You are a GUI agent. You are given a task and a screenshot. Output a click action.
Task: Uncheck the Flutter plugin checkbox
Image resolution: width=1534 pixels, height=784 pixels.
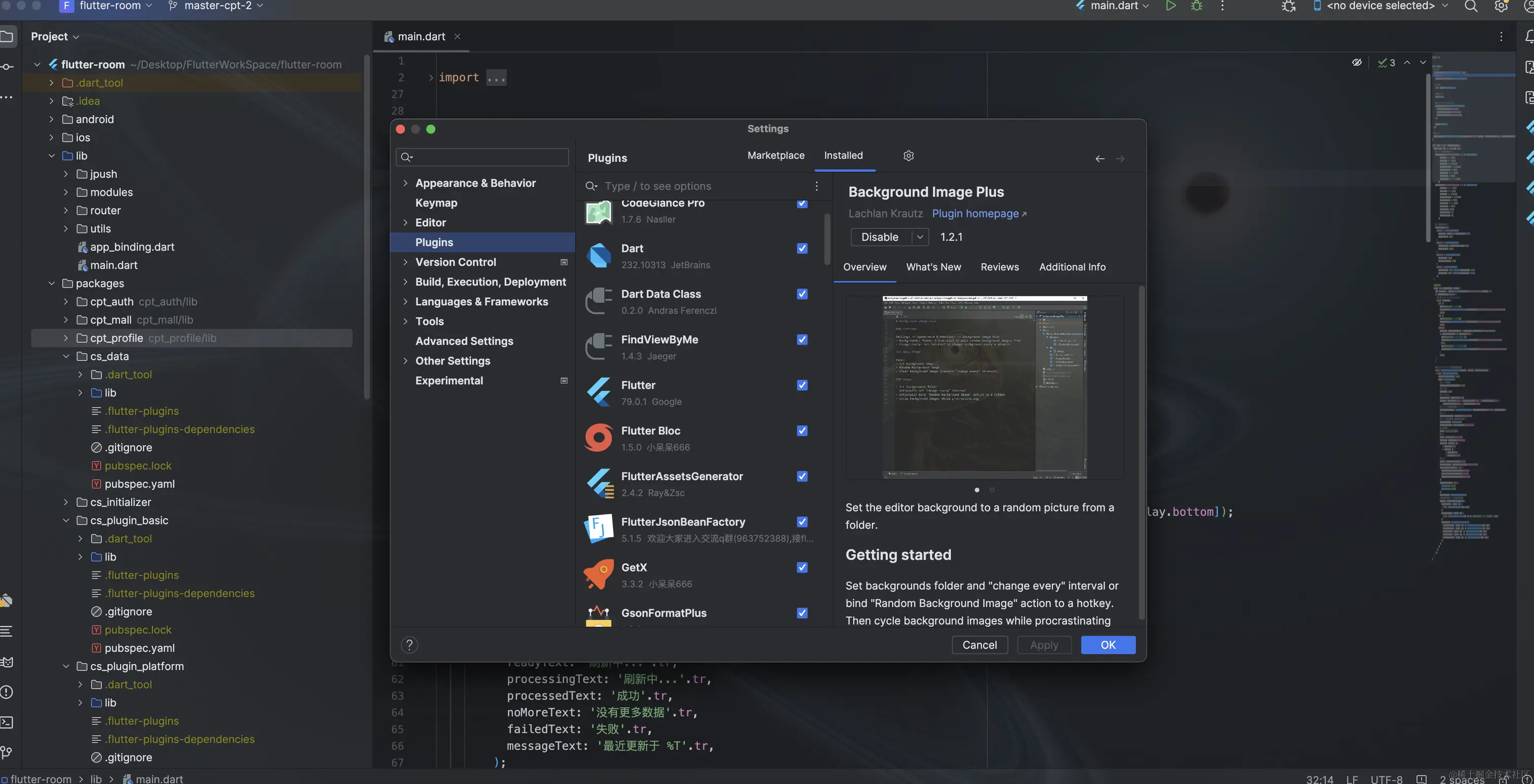tap(802, 385)
